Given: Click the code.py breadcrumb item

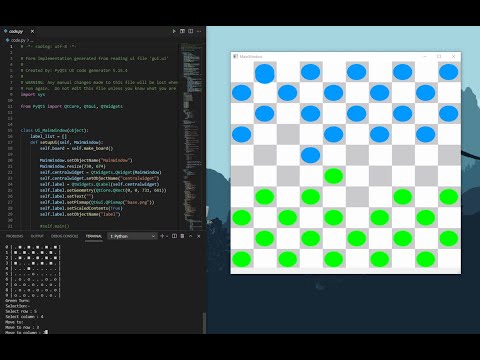Looking at the screenshot, I should pos(18,40).
